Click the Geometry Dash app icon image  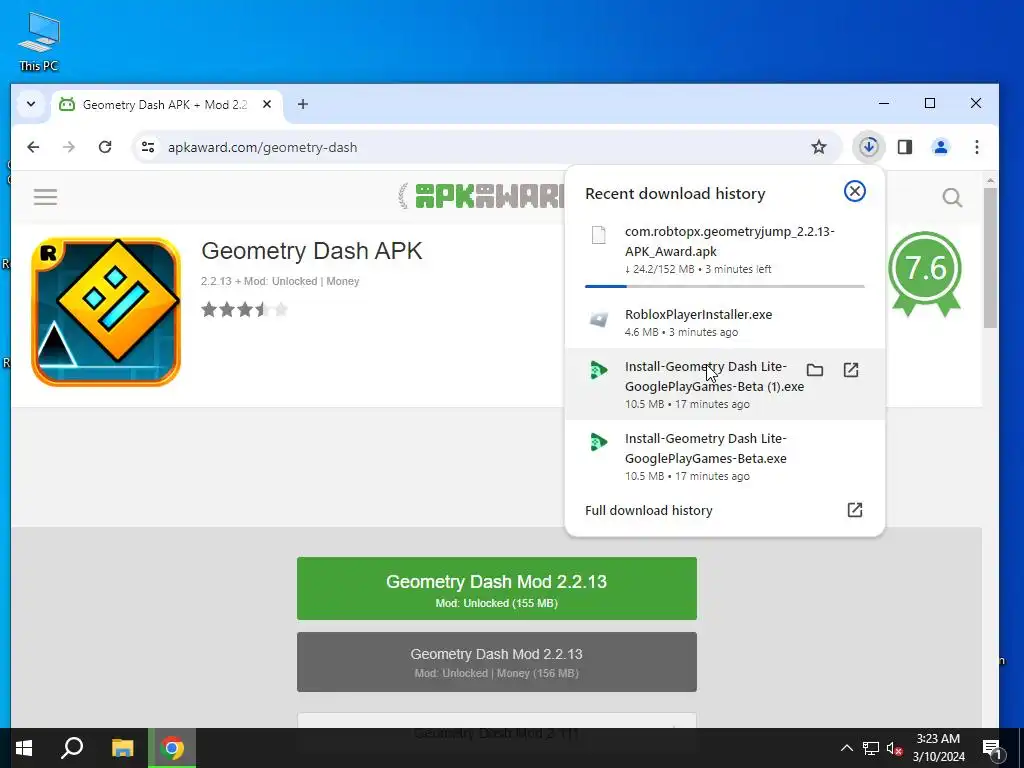coord(106,312)
